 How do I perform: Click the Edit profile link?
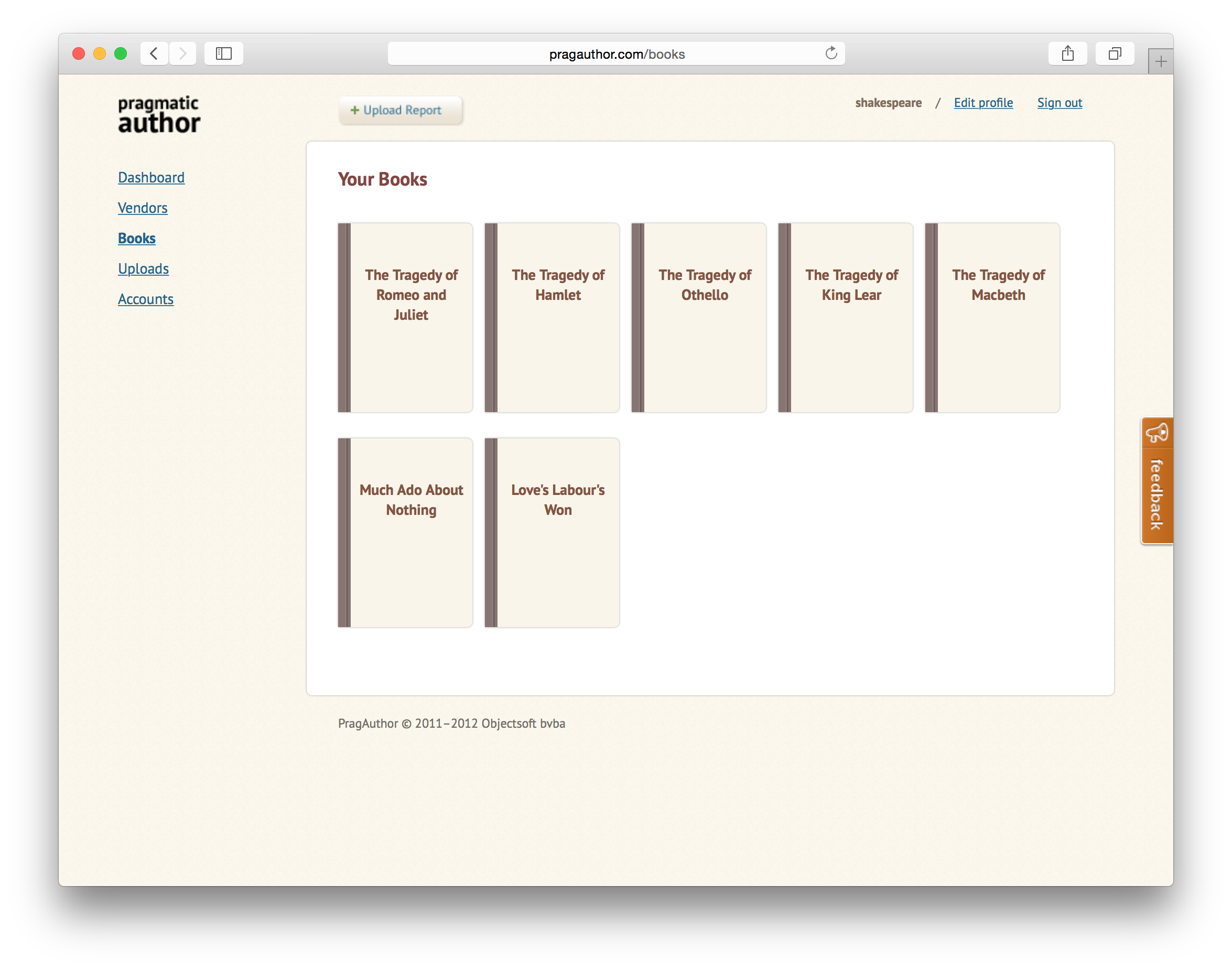[983, 103]
